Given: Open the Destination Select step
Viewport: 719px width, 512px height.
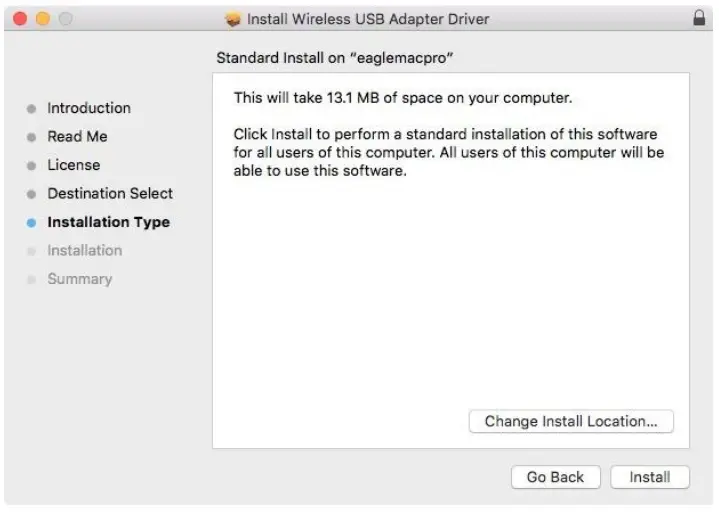Looking at the screenshot, I should coord(110,193).
